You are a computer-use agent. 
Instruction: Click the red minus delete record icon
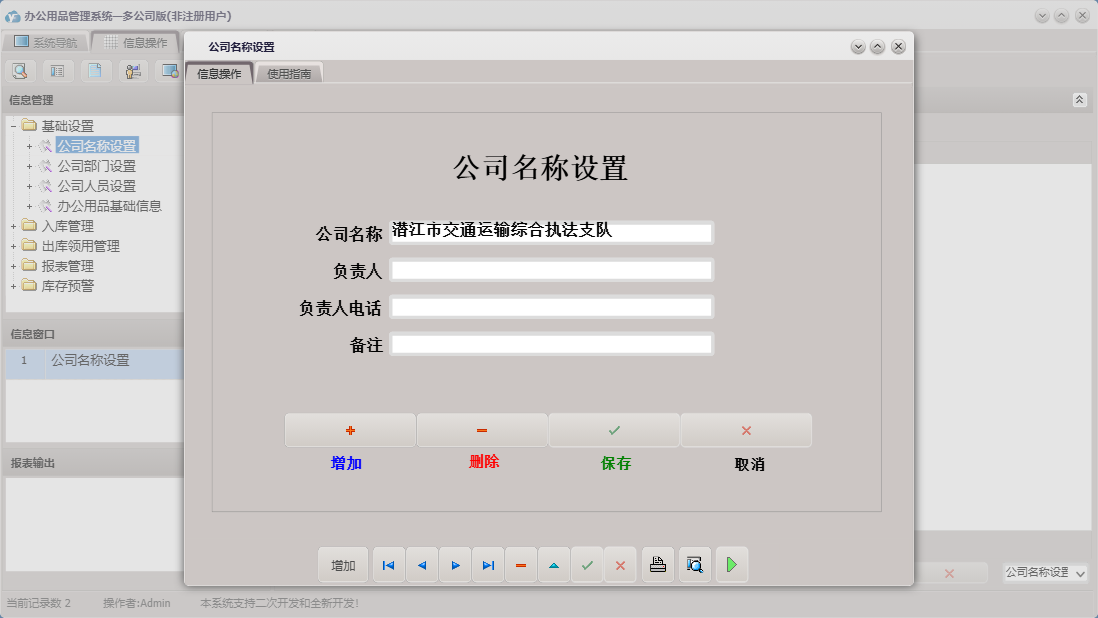(521, 564)
